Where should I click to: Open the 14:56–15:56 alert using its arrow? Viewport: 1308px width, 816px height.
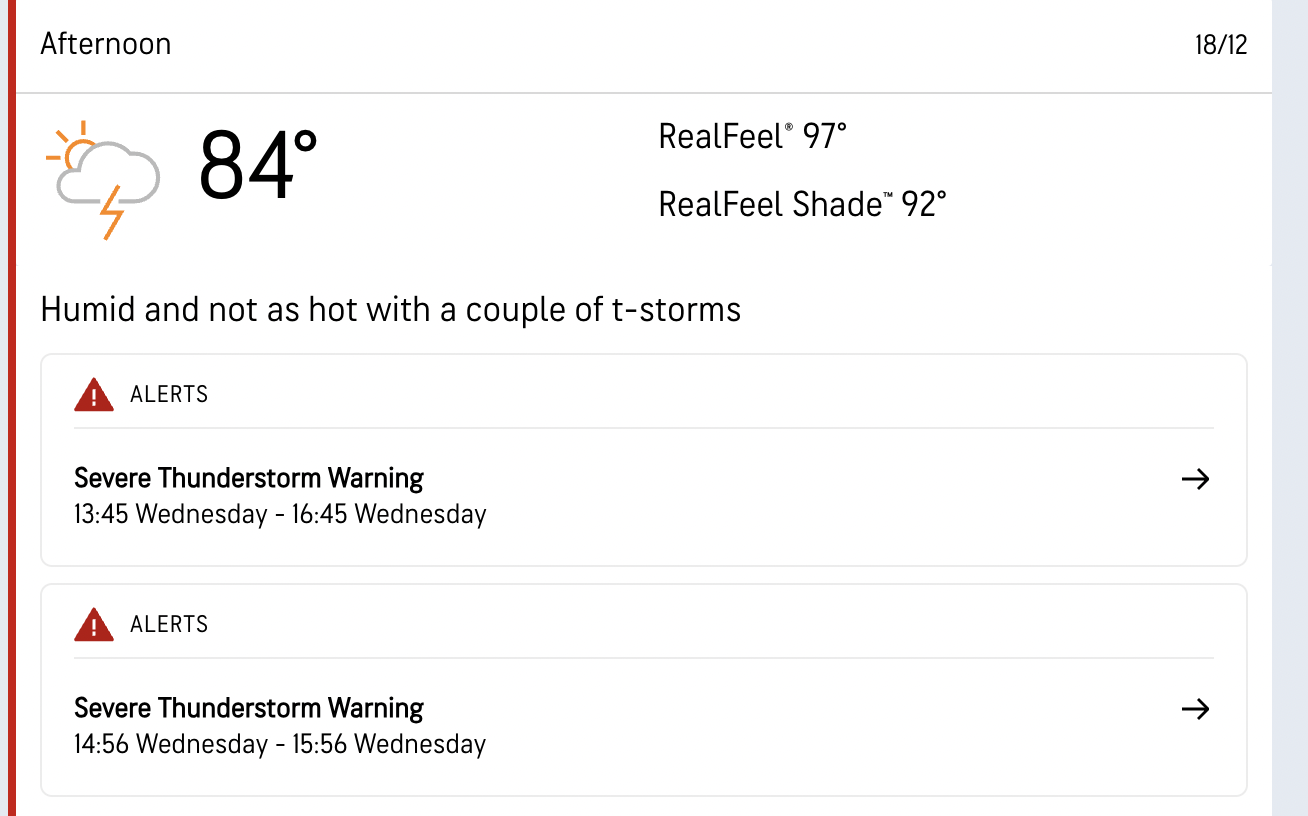(x=1195, y=709)
